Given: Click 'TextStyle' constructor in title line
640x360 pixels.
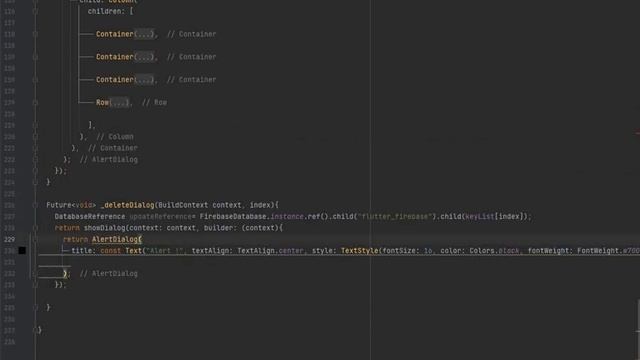Looking at the screenshot, I should (x=360, y=251).
